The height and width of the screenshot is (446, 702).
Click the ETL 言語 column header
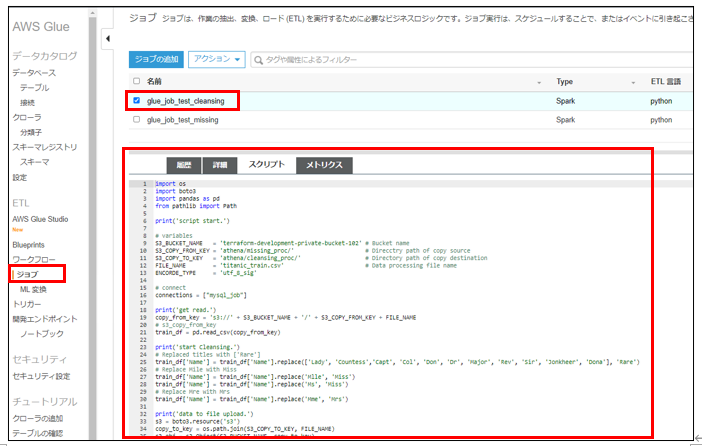(x=665, y=81)
